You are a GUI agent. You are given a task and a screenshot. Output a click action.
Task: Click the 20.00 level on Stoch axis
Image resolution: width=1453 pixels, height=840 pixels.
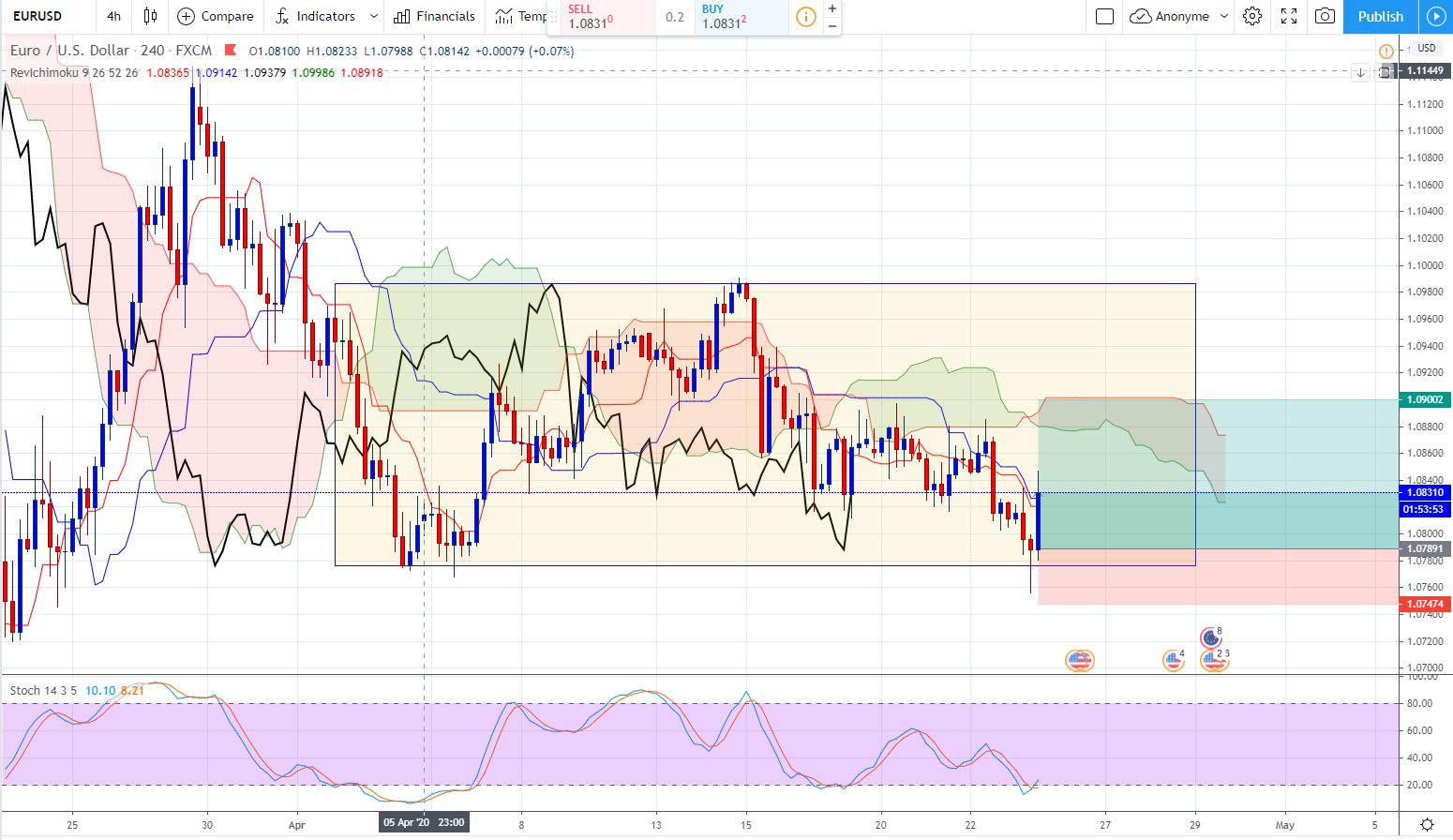1419,785
